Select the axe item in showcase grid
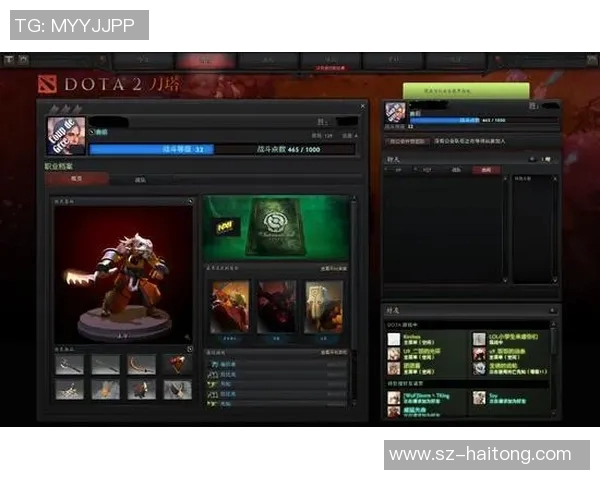The width and height of the screenshot is (600, 480). click(x=69, y=364)
